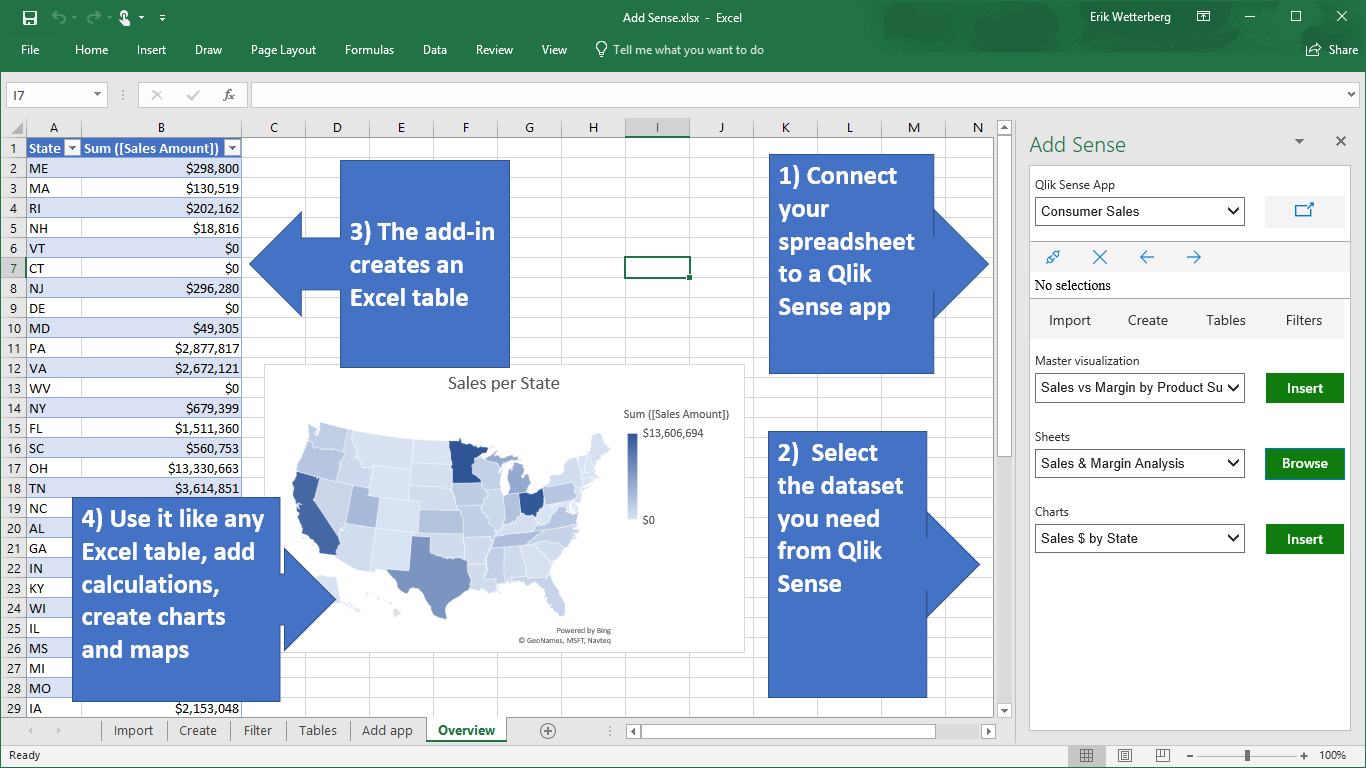Viewport: 1366px width, 768px height.
Task: Click the Select All corner triangle
Action: coord(17,128)
